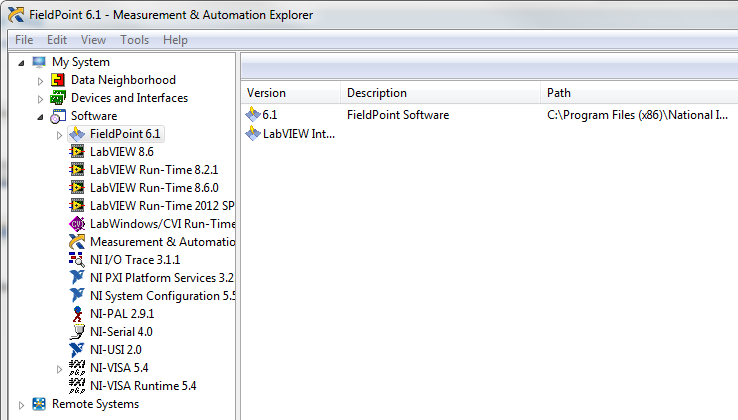Click the NI-VISA Runtime 5.4 icon

[77, 386]
